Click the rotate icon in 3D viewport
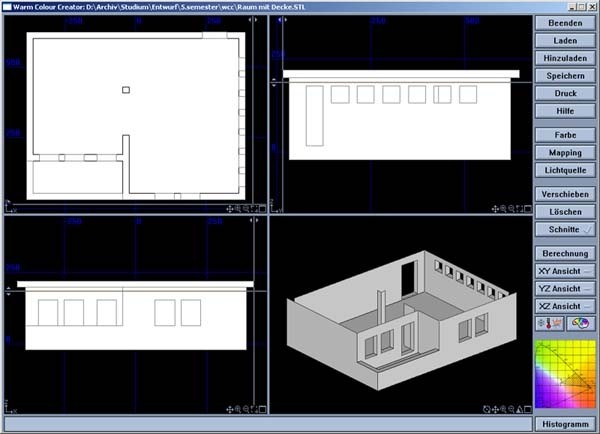The height and width of the screenshot is (434, 600). click(487, 409)
